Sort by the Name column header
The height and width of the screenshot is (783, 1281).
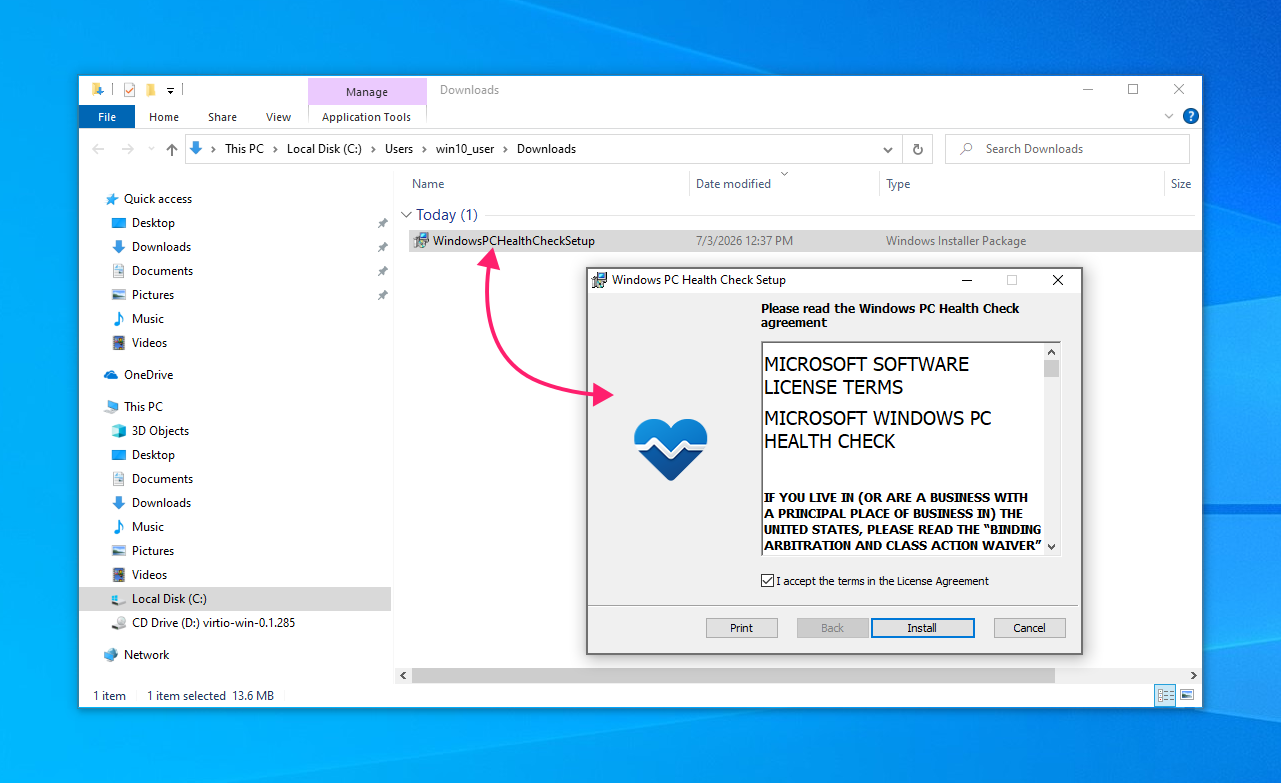(428, 184)
